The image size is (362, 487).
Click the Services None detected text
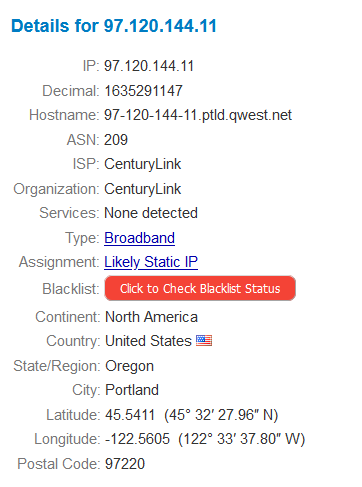click(x=151, y=213)
